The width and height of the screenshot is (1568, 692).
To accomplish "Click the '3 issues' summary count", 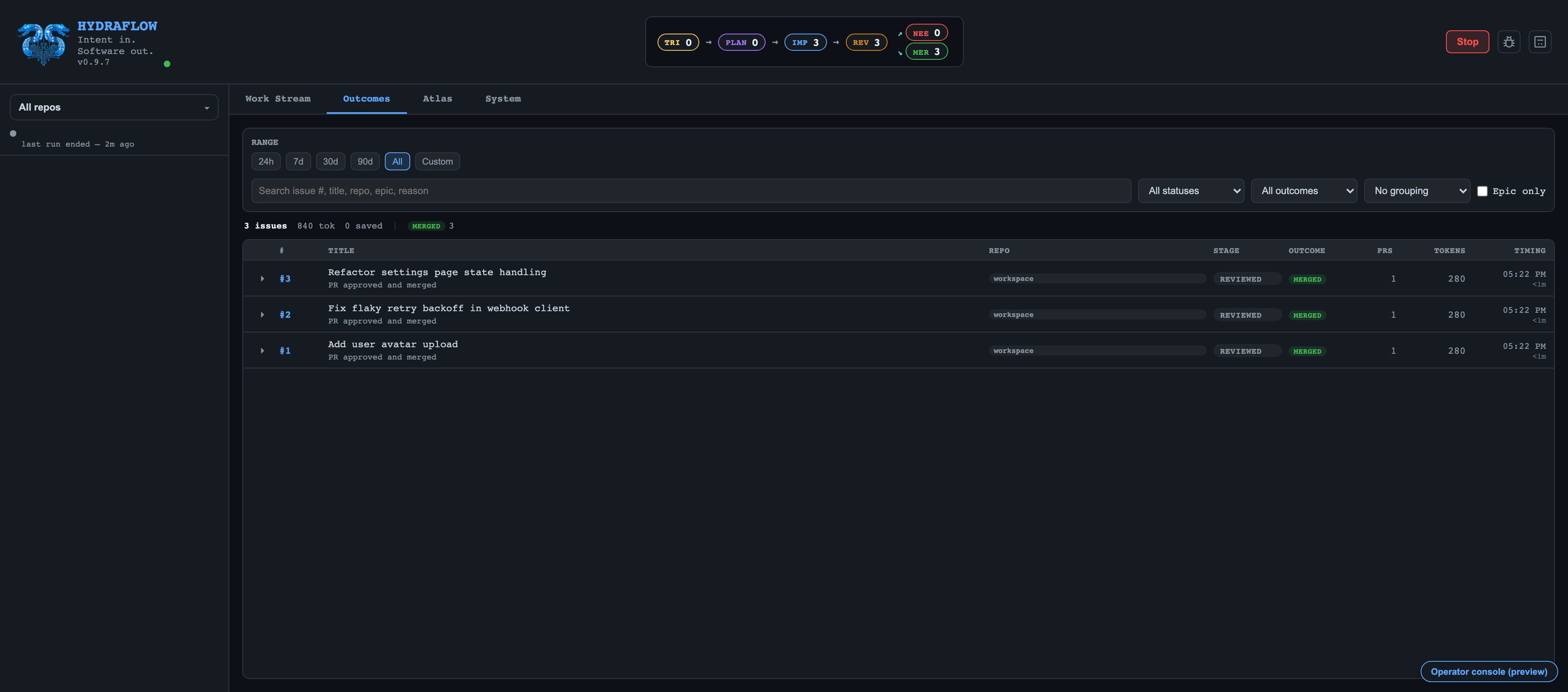I will tap(265, 226).
